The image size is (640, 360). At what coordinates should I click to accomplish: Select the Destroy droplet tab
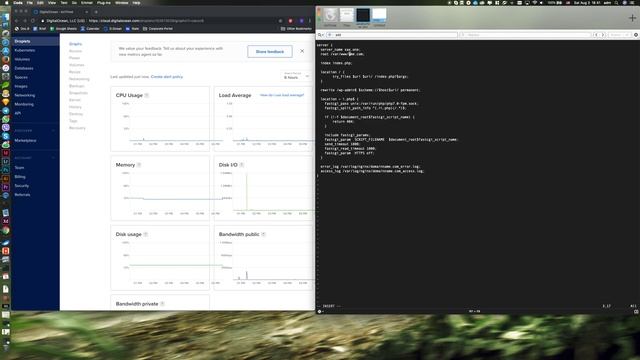click(76, 114)
